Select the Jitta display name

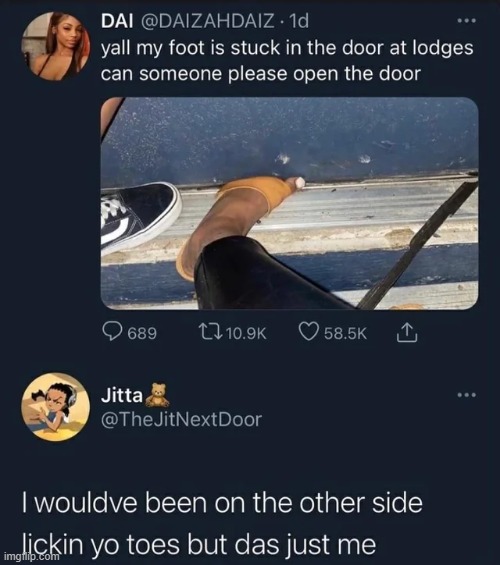122,396
